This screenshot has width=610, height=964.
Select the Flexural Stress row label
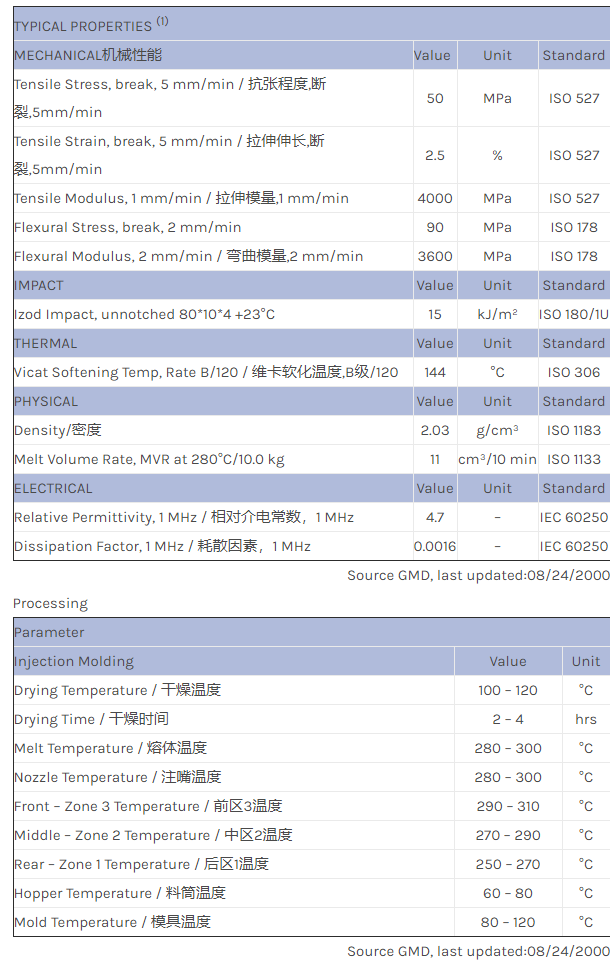(x=127, y=227)
